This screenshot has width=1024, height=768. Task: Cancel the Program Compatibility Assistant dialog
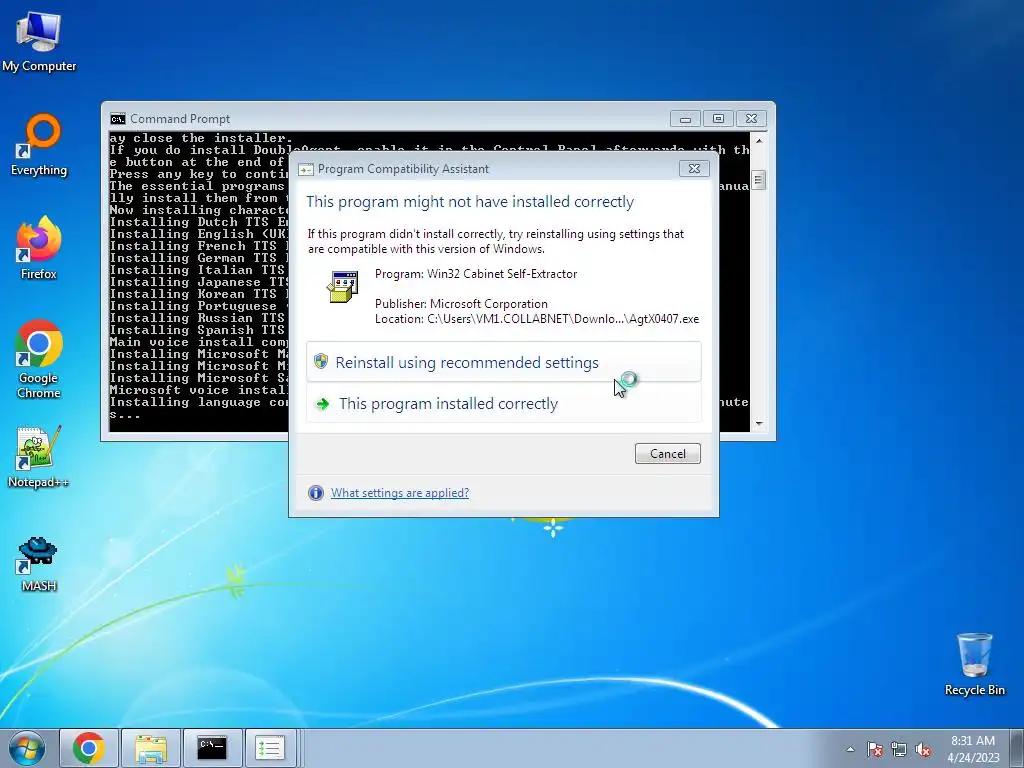pyautogui.click(x=667, y=453)
